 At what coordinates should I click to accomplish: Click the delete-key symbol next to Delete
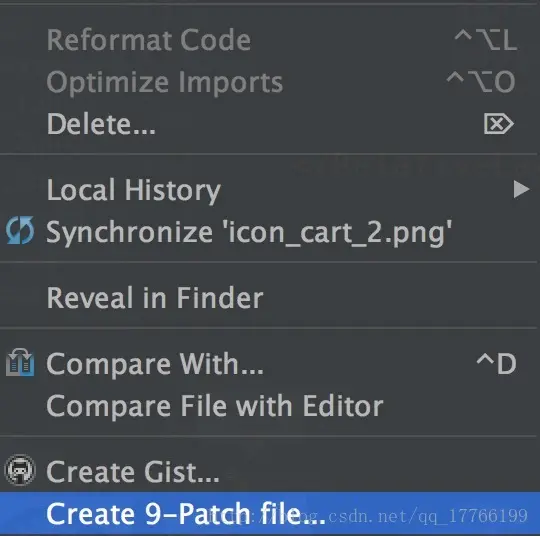point(498,124)
